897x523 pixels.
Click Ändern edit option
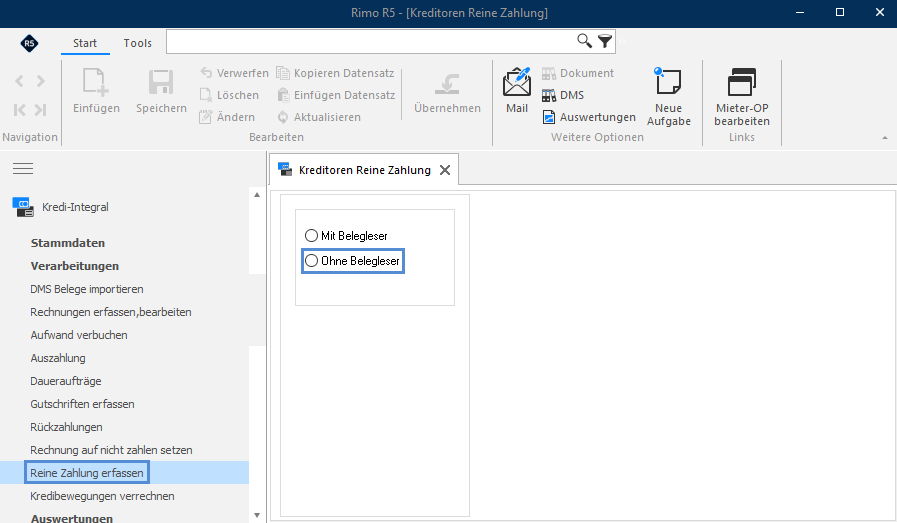click(227, 117)
